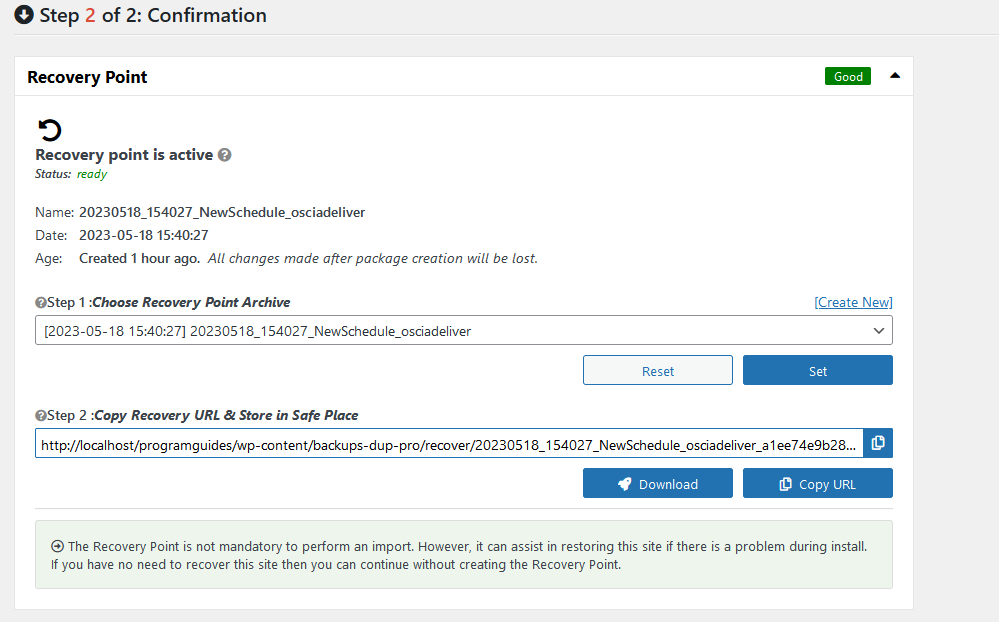Click the green "Good" status badge
This screenshot has height=622, width=999.
click(847, 75)
